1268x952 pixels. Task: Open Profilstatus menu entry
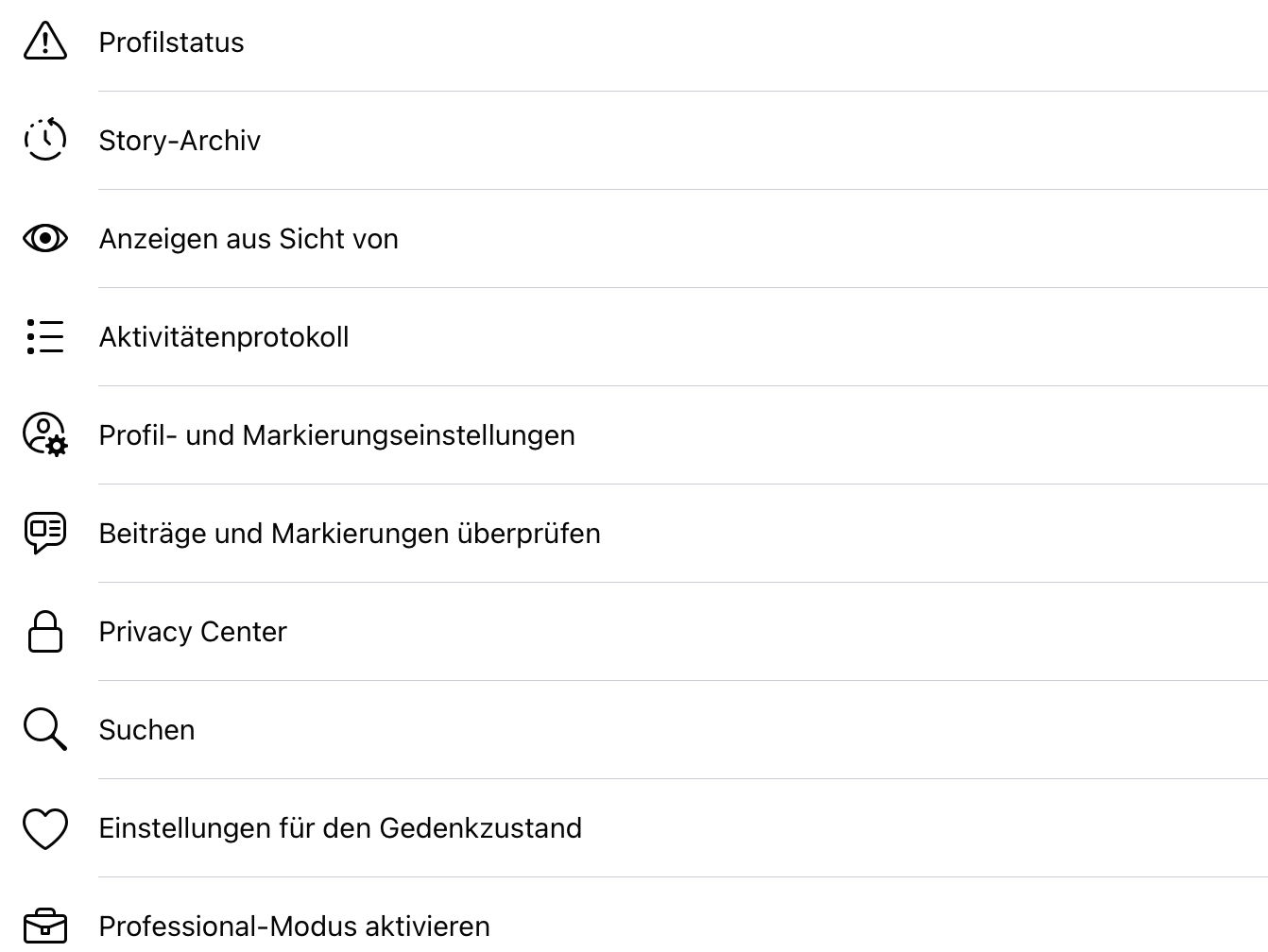(x=171, y=42)
